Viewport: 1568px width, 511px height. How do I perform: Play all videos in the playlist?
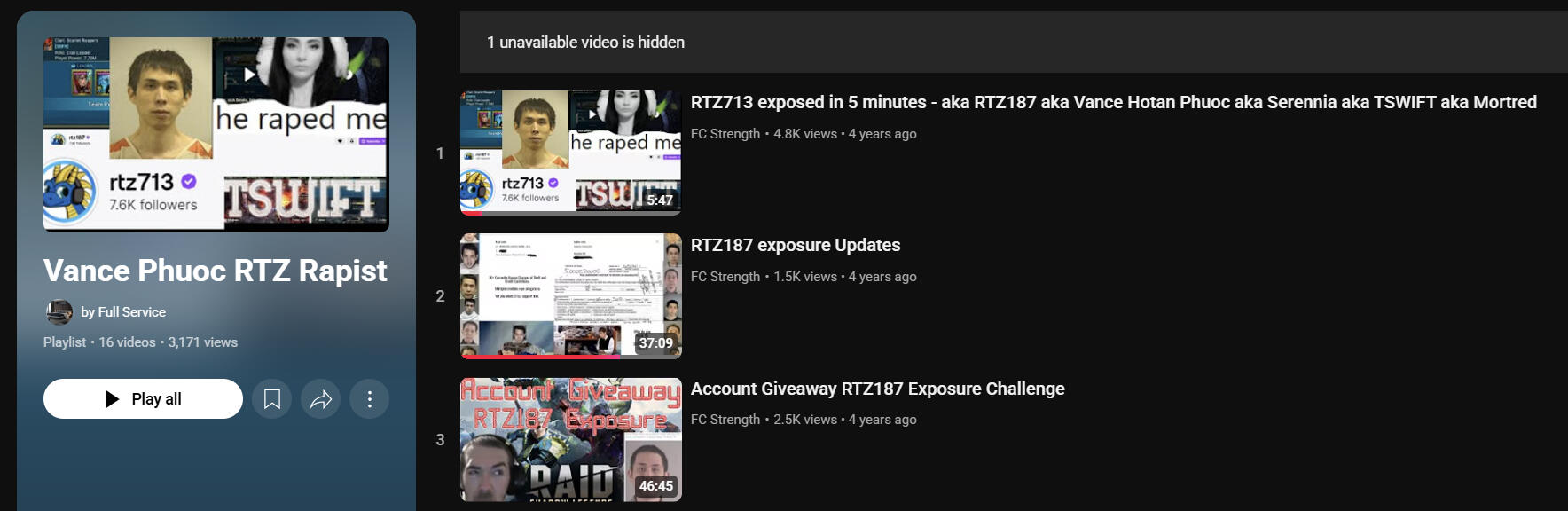click(143, 399)
